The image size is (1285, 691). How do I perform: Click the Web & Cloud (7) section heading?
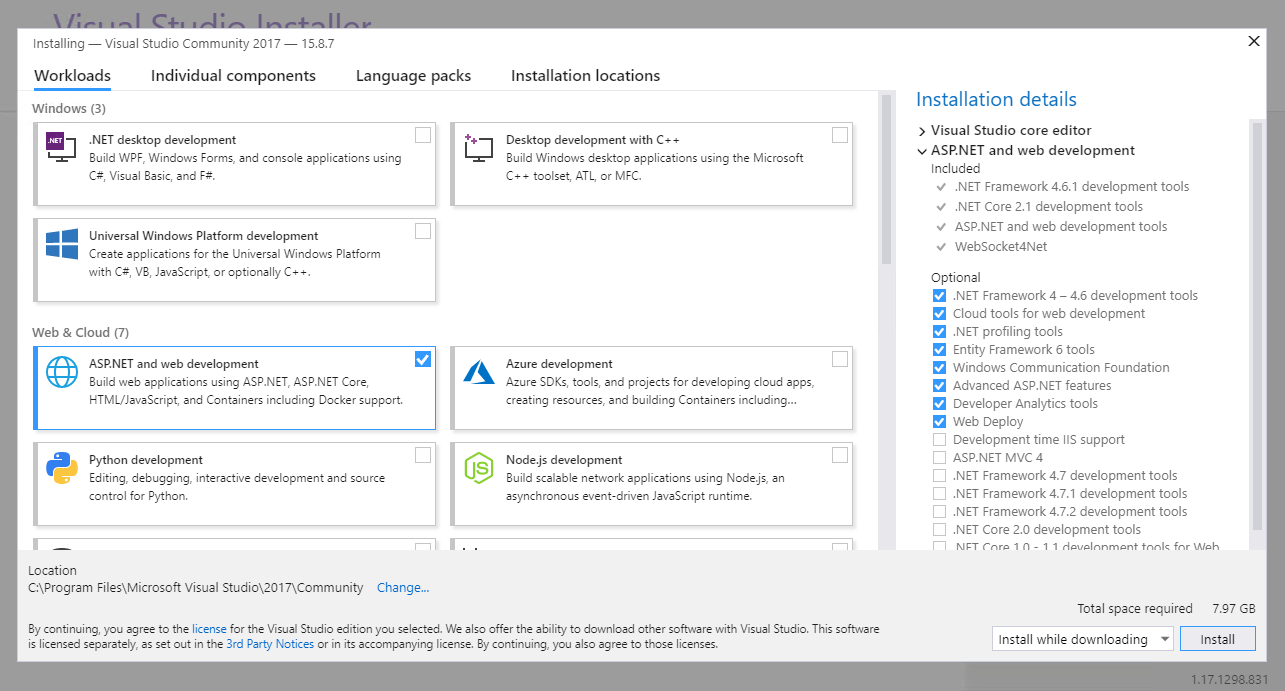pos(80,333)
